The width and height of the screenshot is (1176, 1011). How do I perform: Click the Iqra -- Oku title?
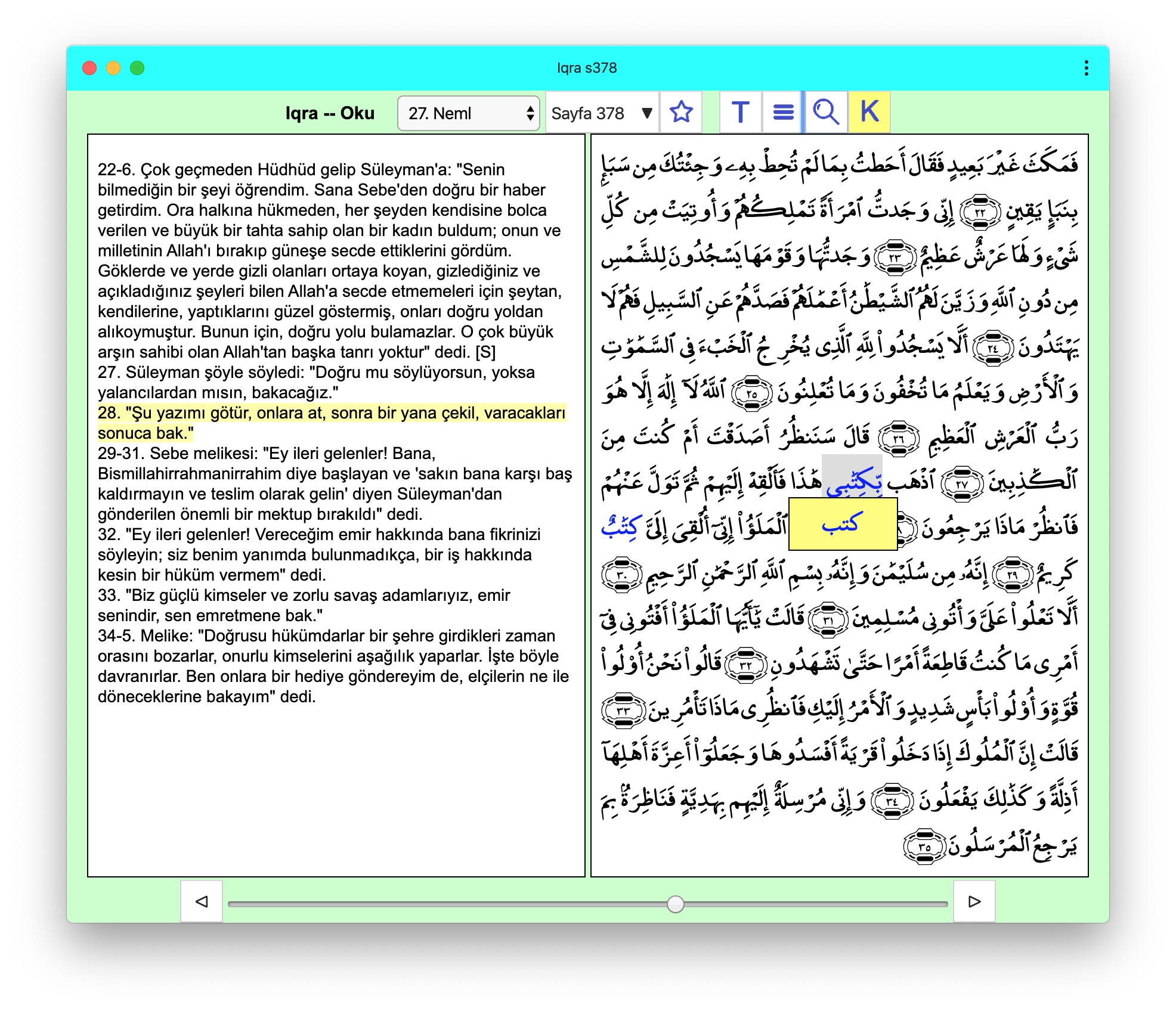point(330,113)
